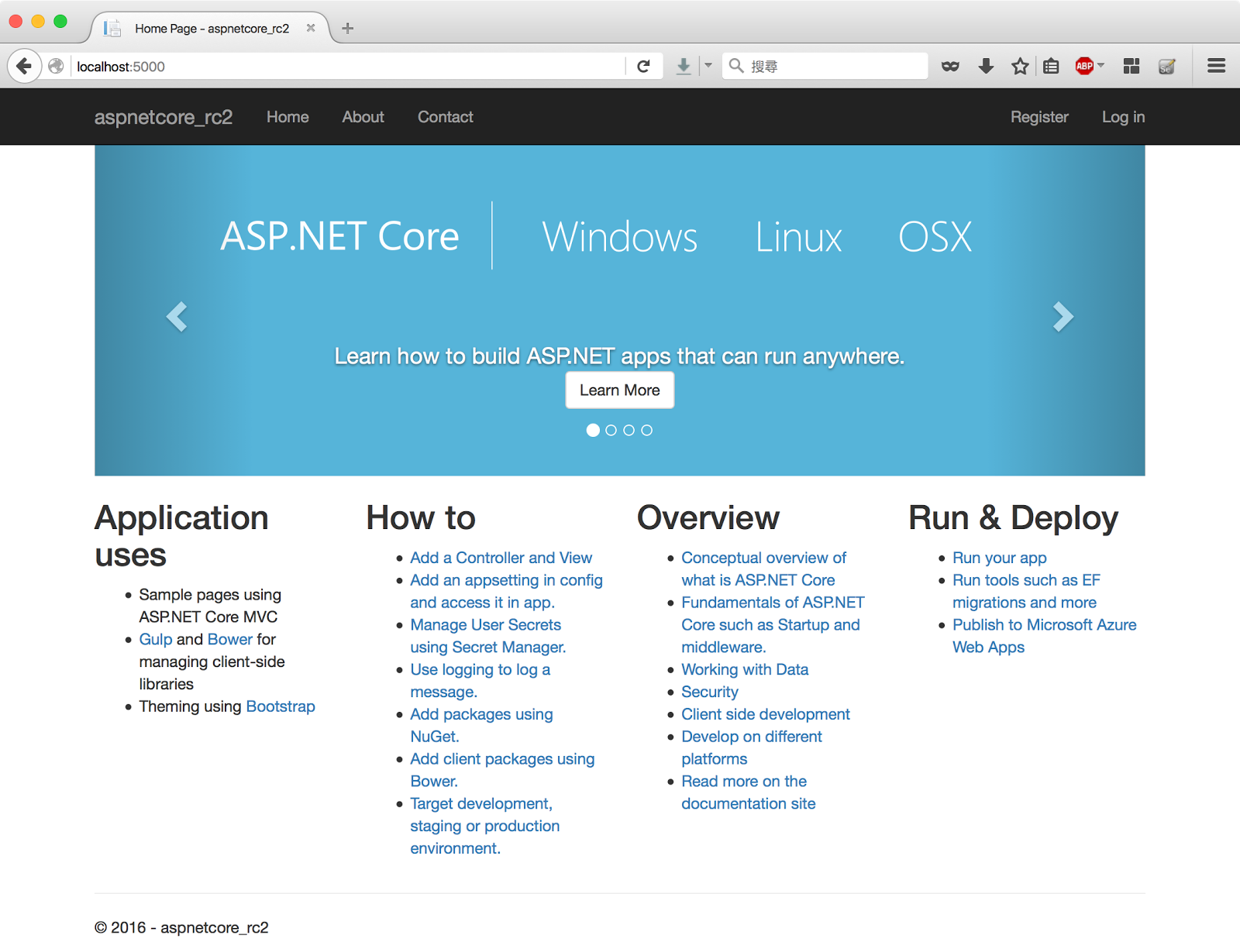Open Run your app link
This screenshot has height=952, width=1240.
999,558
